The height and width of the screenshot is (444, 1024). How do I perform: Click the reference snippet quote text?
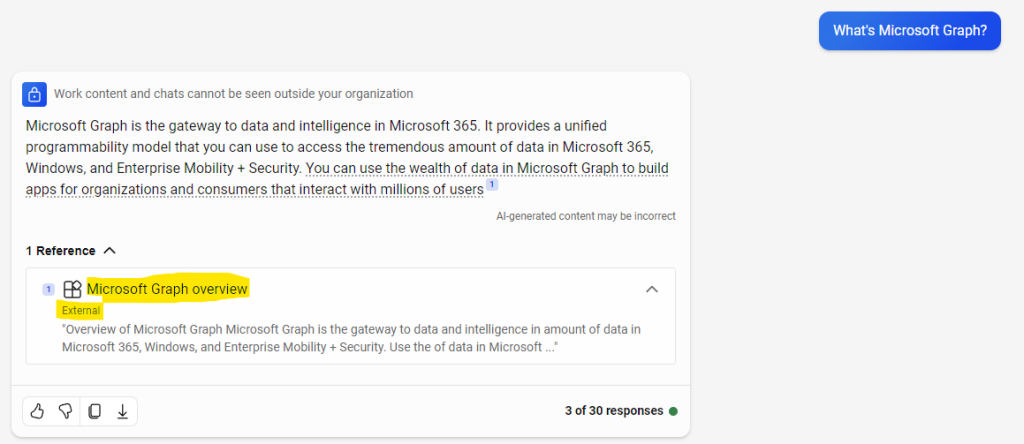tap(351, 338)
